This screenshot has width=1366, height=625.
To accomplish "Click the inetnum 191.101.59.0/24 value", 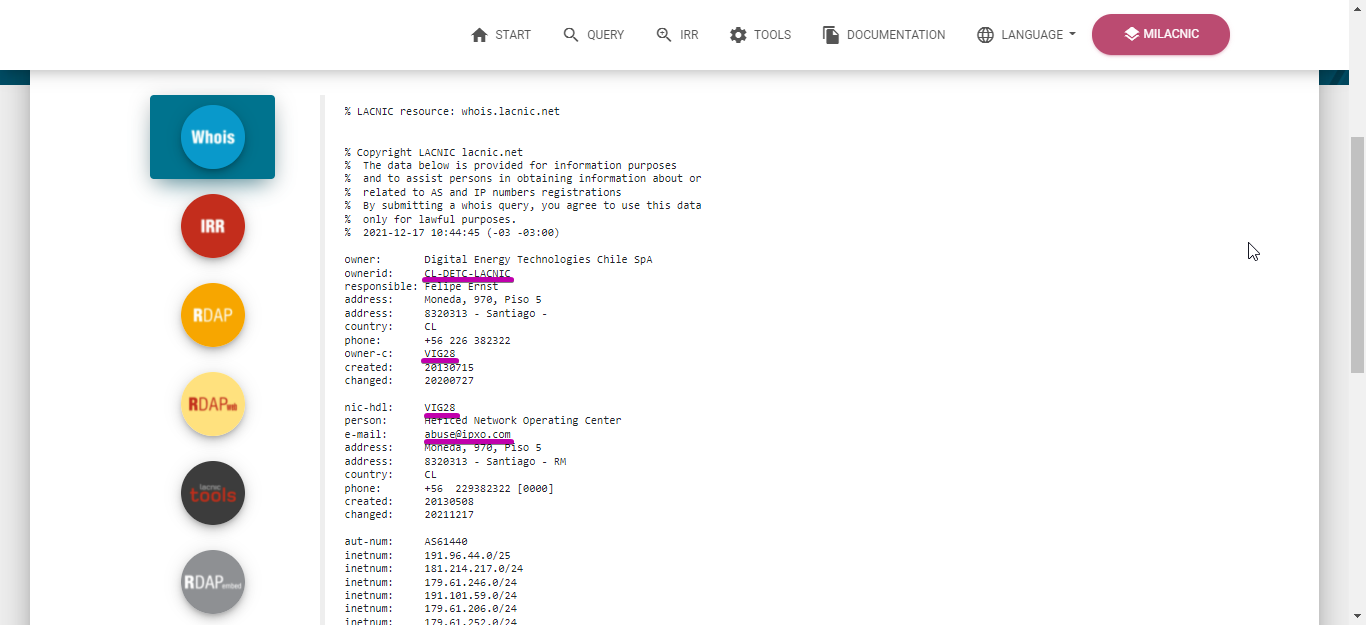I will pyautogui.click(x=470, y=596).
